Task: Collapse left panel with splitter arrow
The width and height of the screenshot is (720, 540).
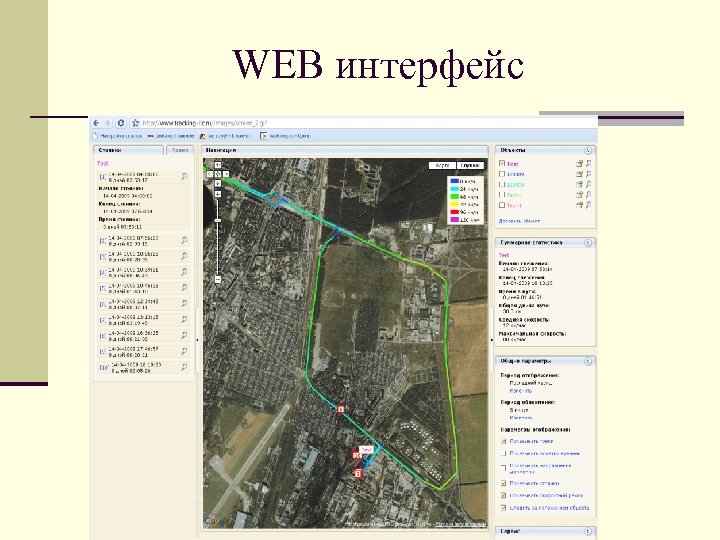Action: (x=198, y=340)
